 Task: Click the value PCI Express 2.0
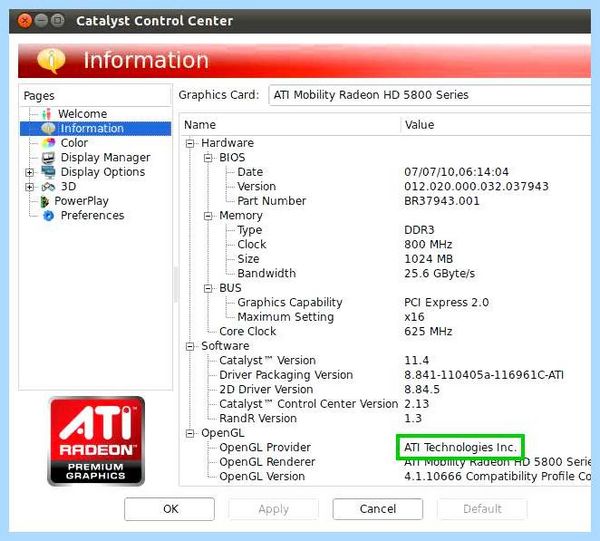(446, 302)
